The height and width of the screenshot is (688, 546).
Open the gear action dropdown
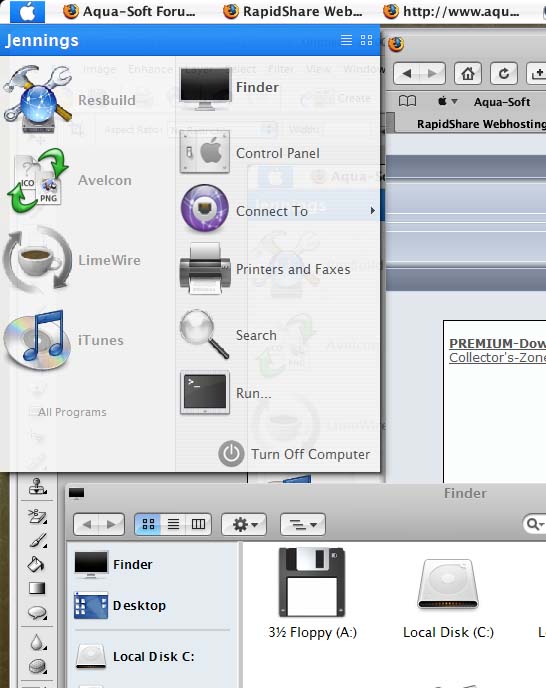point(244,524)
